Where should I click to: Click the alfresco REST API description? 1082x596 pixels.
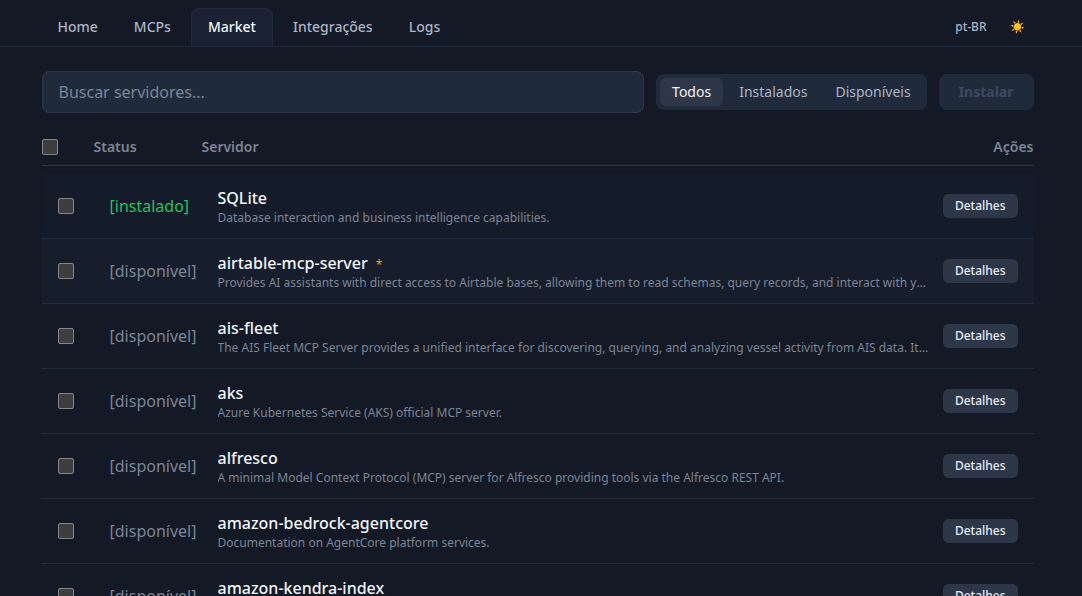500,477
